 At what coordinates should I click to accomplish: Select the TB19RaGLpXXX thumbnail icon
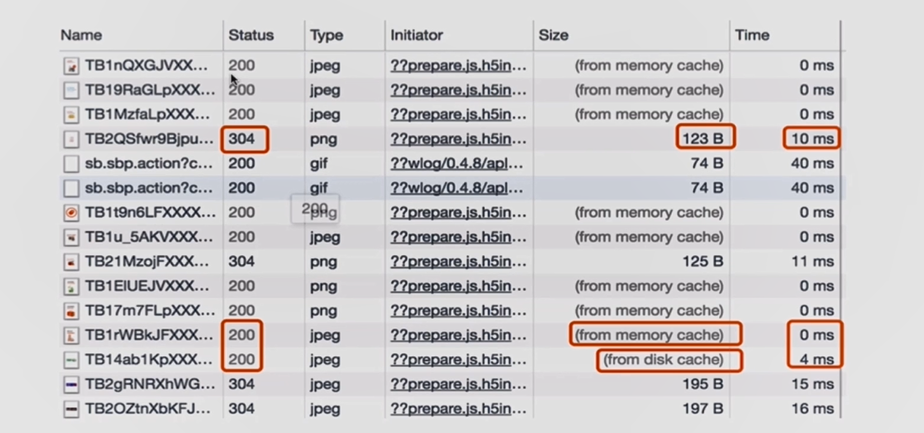point(71,90)
